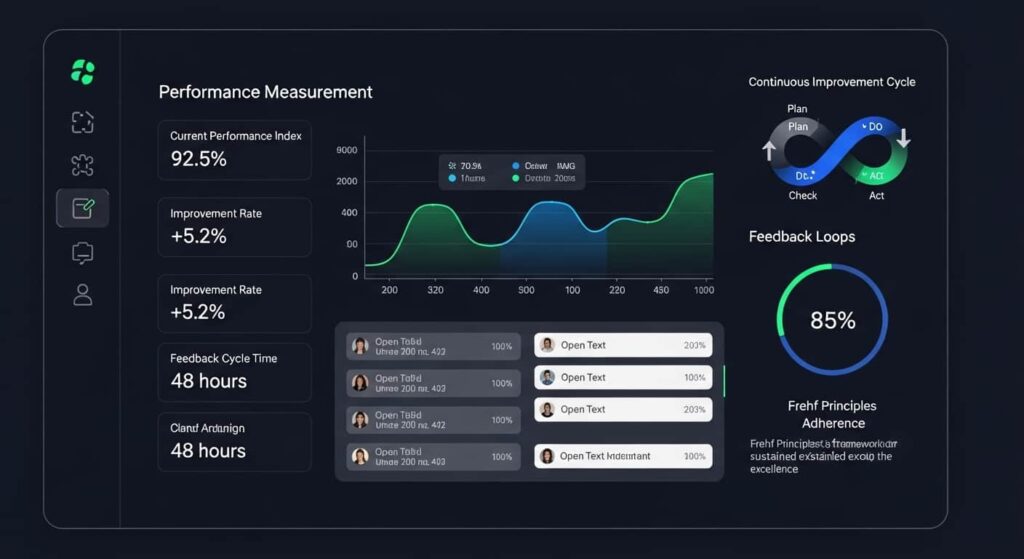
Task: Open the user profile sidebar icon
Action: pos(82,294)
